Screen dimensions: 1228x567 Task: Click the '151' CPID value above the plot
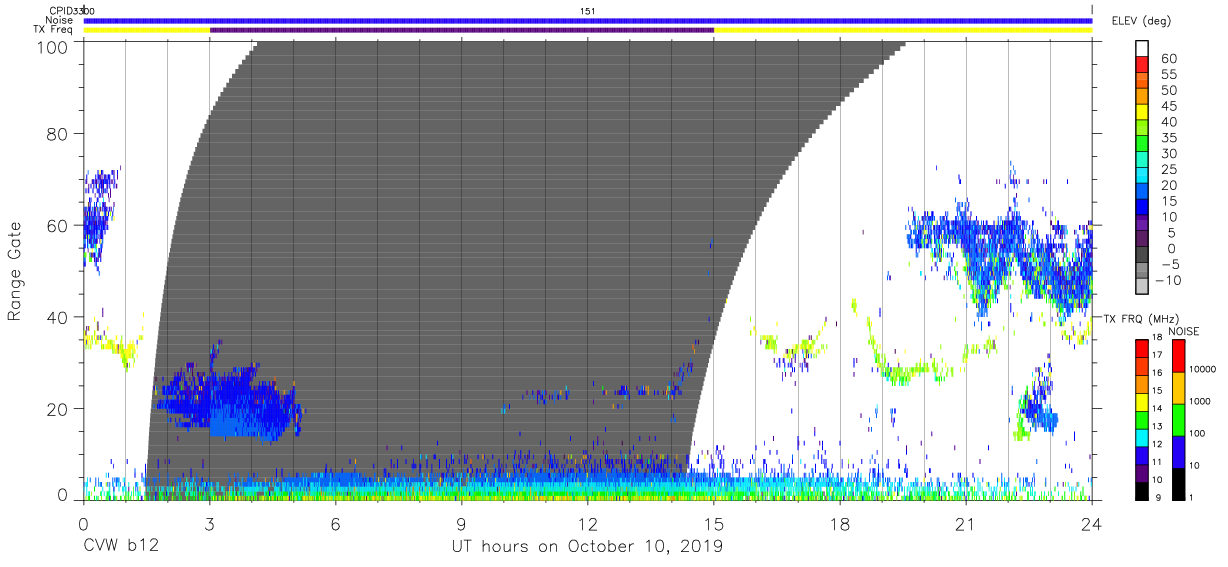(588, 10)
